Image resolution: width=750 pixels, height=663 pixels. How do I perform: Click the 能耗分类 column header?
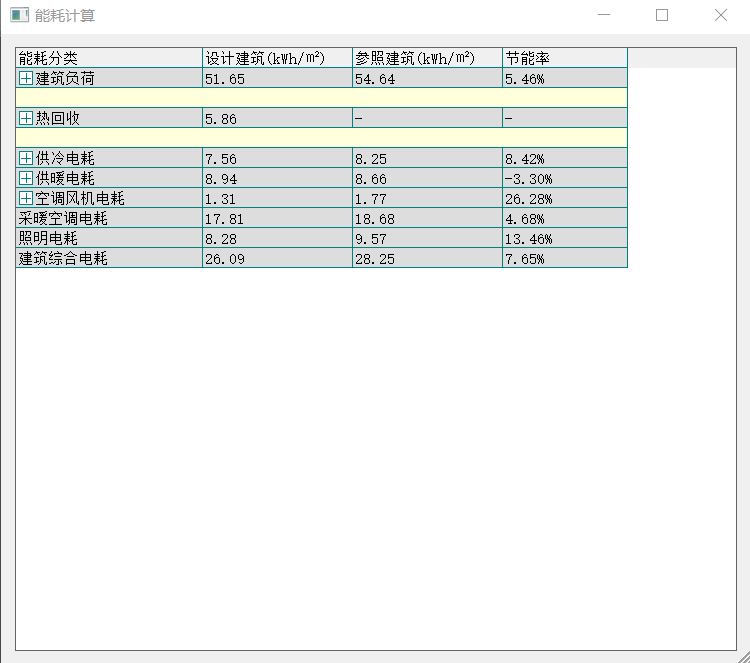click(108, 58)
